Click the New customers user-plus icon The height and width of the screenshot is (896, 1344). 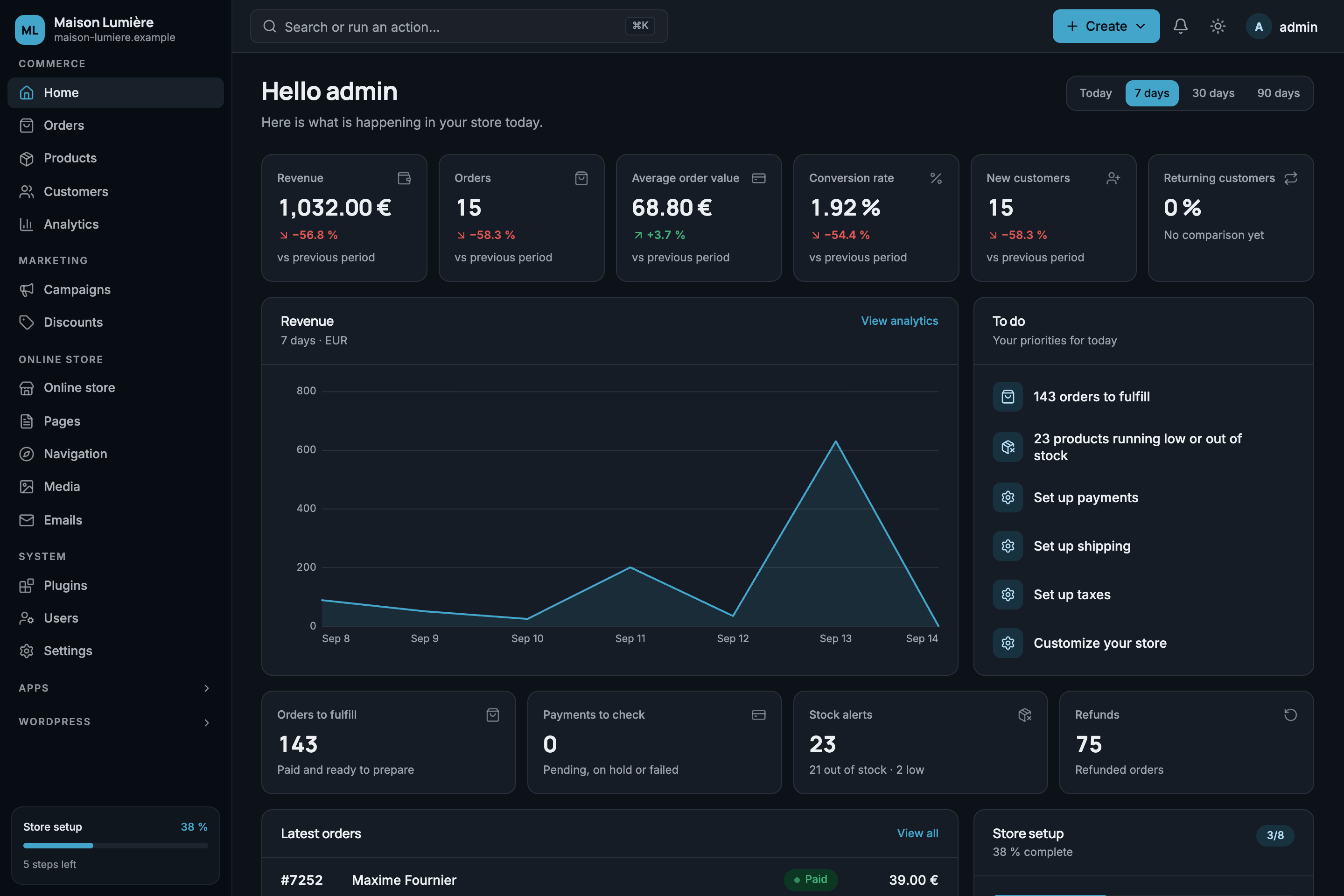pos(1113,178)
